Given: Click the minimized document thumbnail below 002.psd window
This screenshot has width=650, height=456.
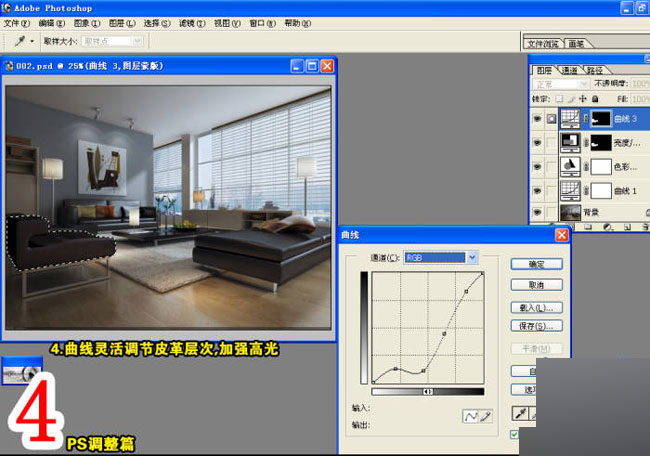Looking at the screenshot, I should click(22, 371).
